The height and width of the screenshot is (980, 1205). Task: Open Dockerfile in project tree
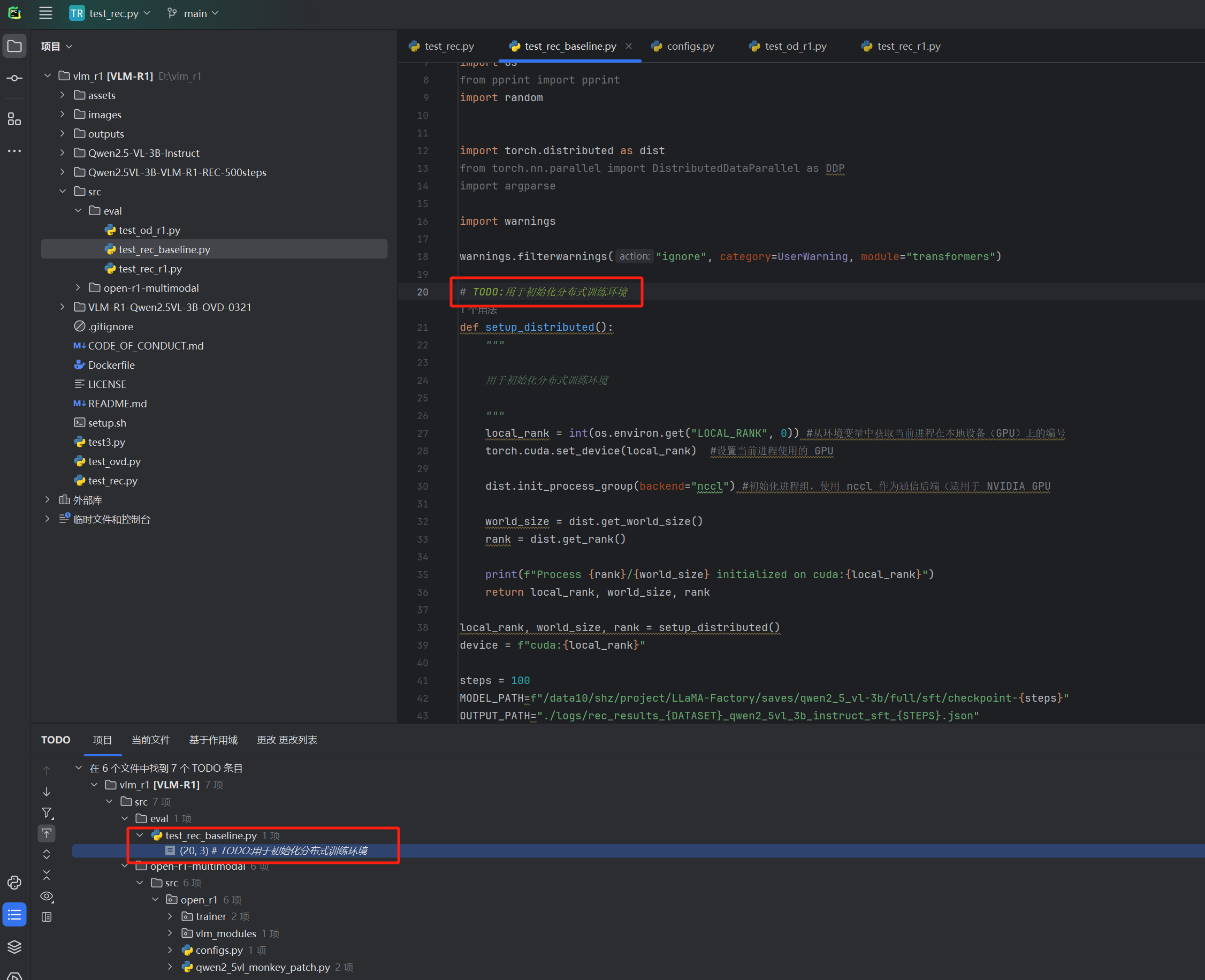[x=111, y=365]
